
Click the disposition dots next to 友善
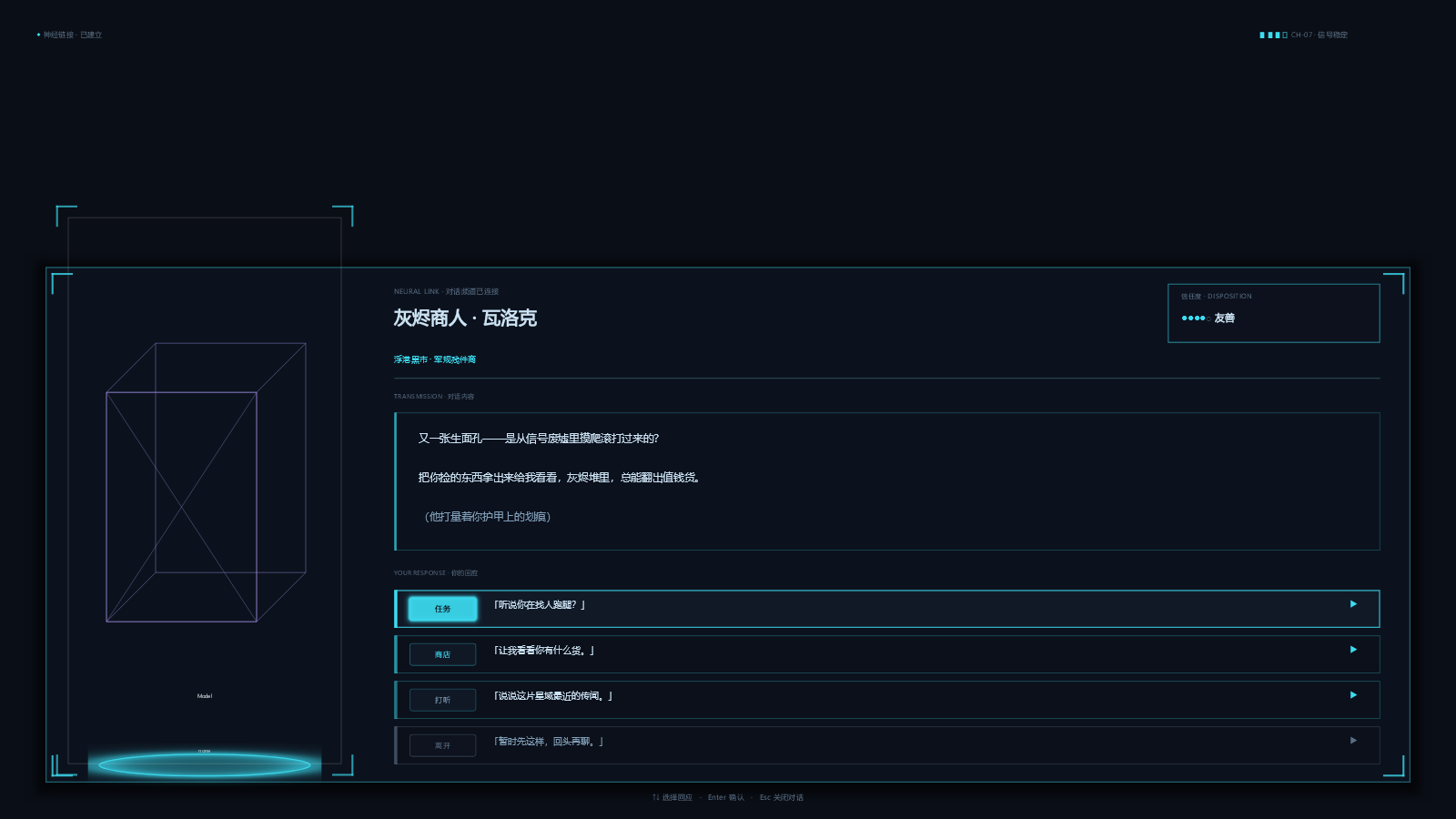point(1195,318)
